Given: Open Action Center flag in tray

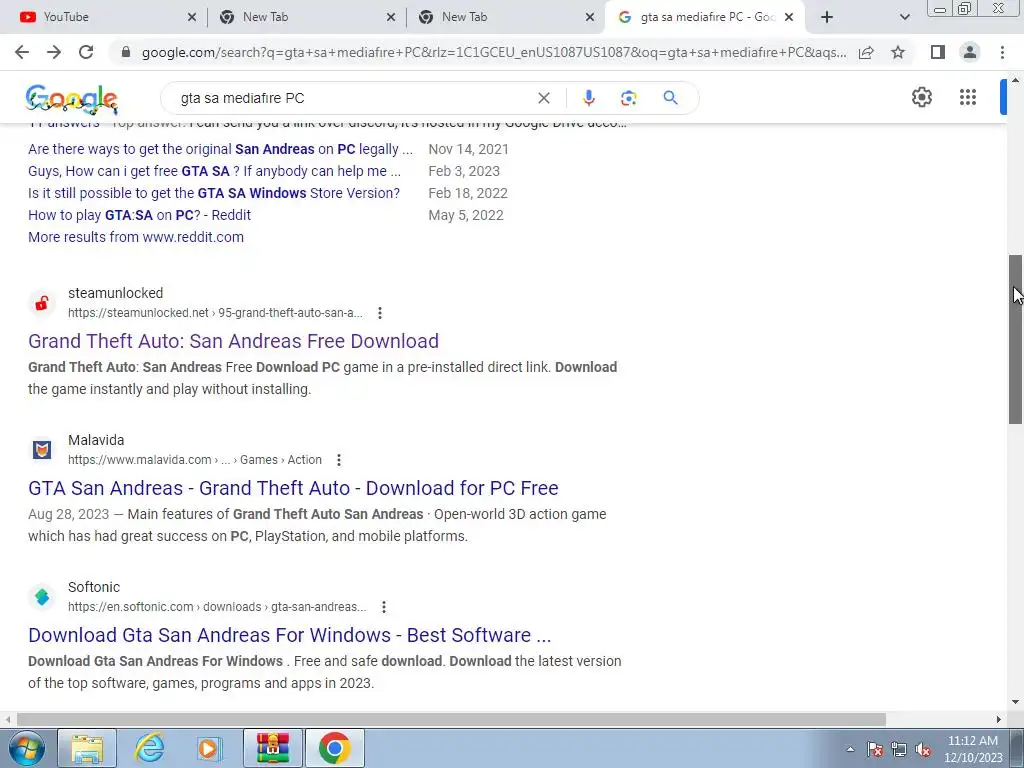Looking at the screenshot, I should [875, 749].
